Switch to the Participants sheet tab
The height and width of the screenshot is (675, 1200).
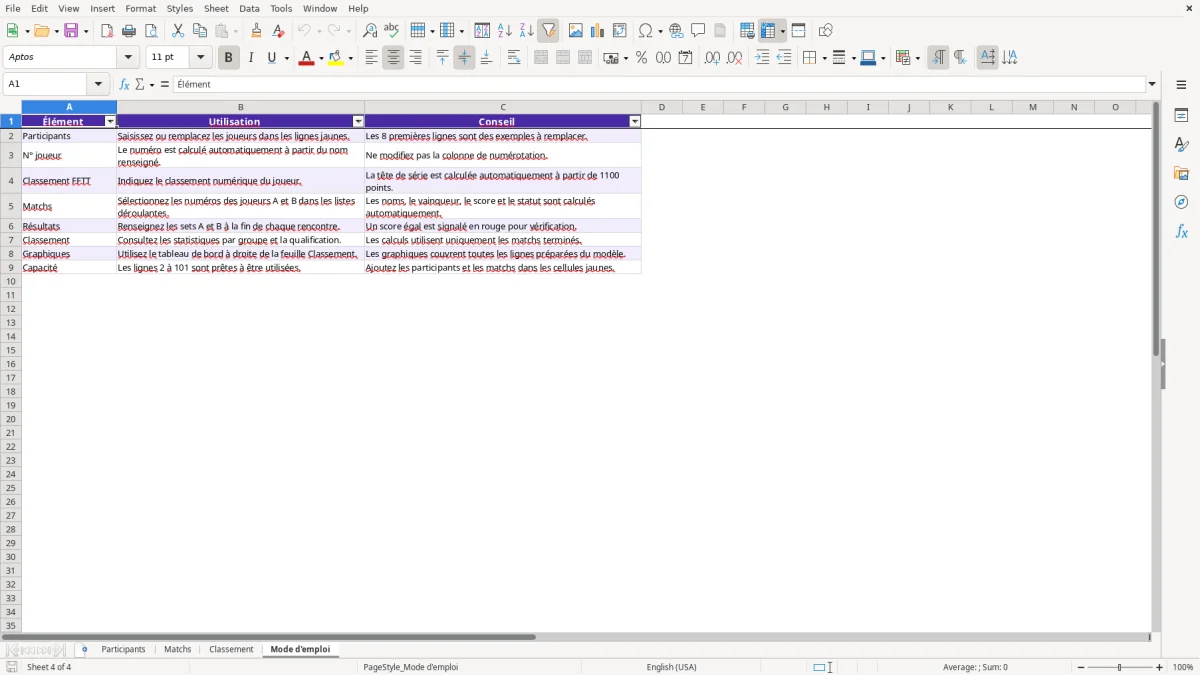pyautogui.click(x=123, y=650)
